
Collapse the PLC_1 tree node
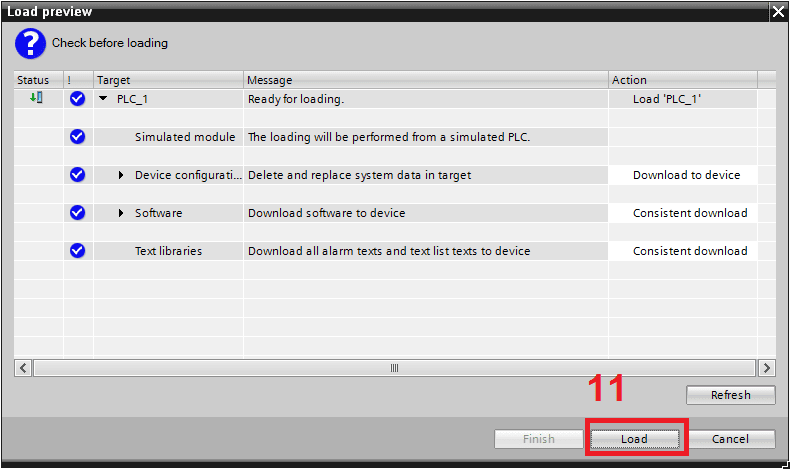coord(103,99)
